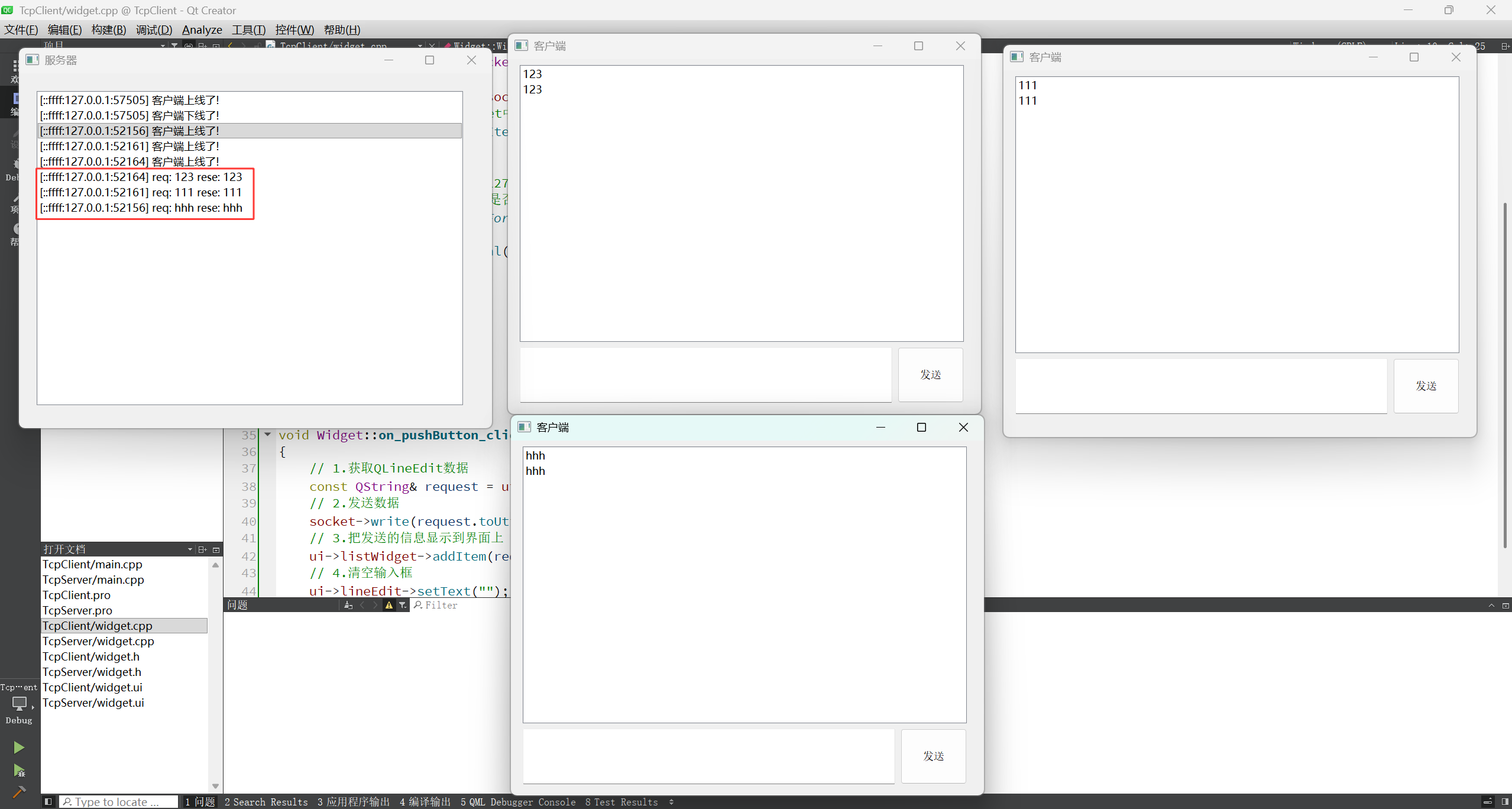Open the 构建(B) menu
The image size is (1512, 809).
108,30
